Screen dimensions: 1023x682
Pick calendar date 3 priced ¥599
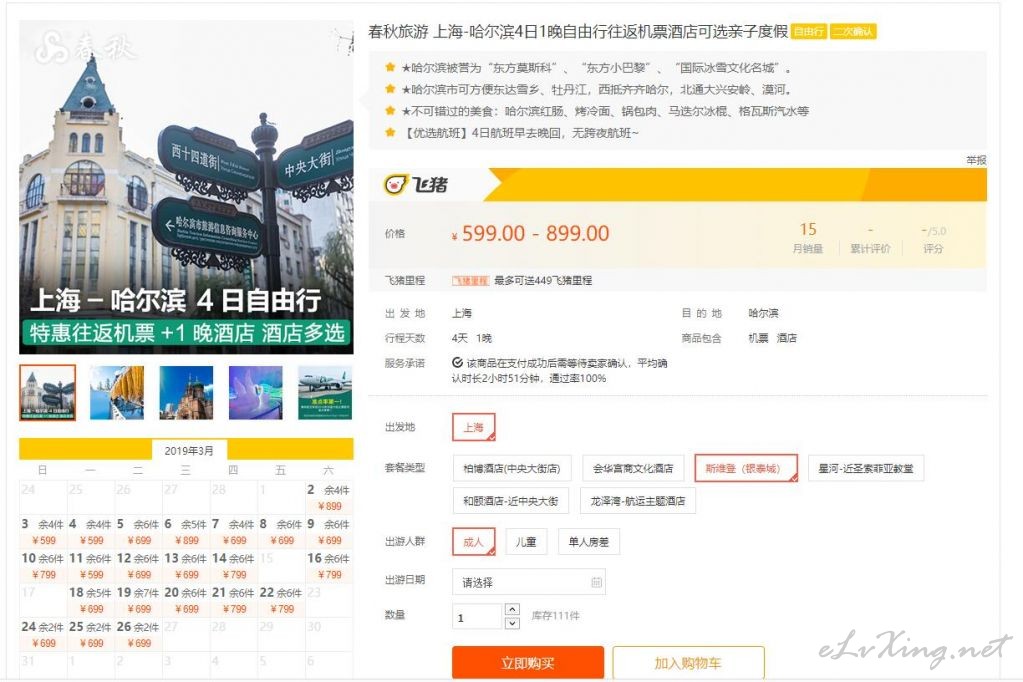coord(43,532)
